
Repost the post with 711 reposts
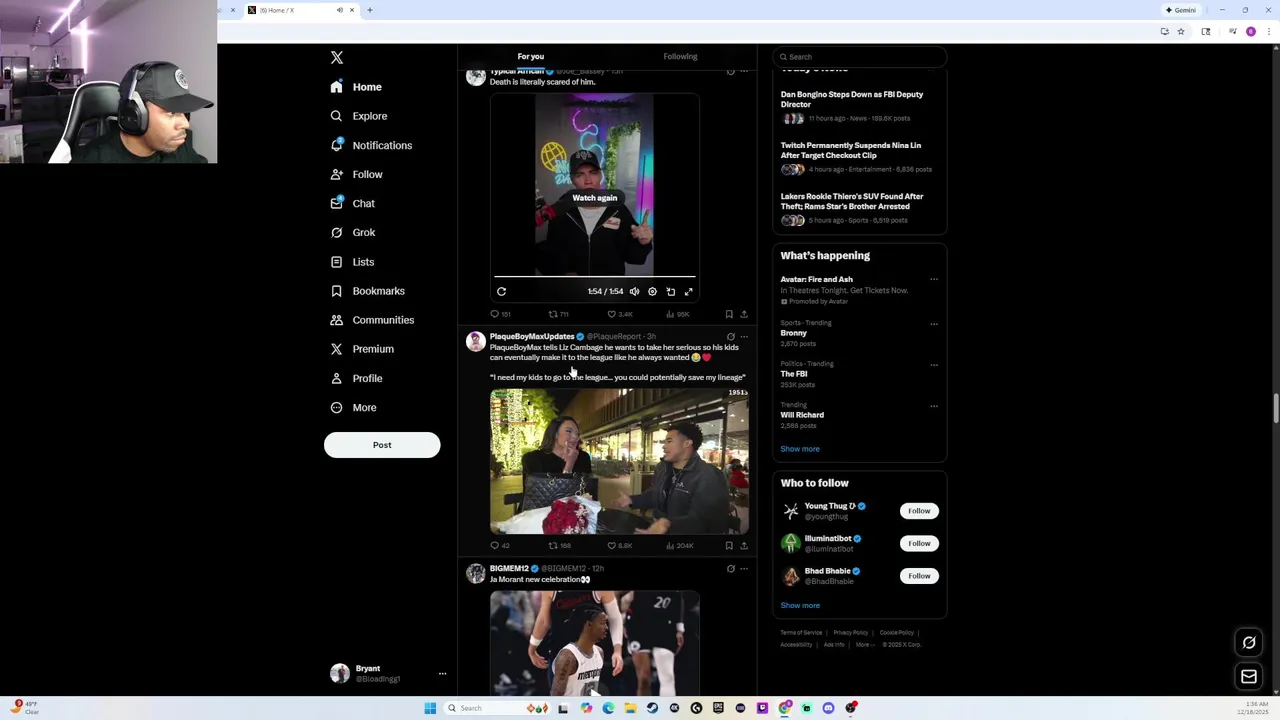pos(558,314)
